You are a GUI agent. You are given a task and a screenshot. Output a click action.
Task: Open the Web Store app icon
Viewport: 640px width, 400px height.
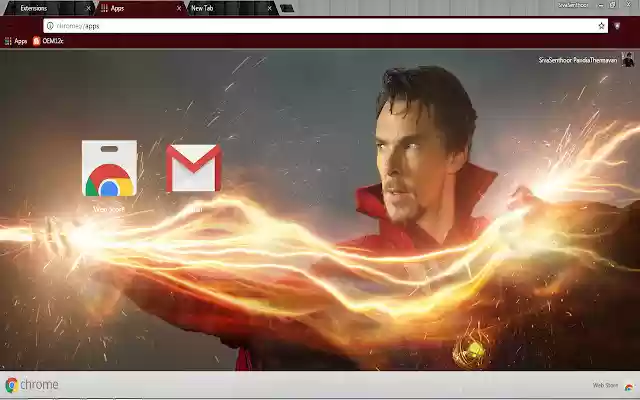coord(109,168)
